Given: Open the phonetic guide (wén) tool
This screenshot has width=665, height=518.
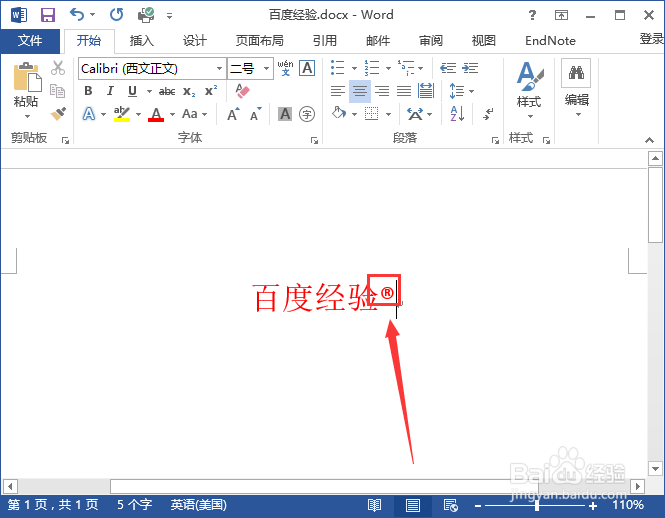Looking at the screenshot, I should [285, 68].
